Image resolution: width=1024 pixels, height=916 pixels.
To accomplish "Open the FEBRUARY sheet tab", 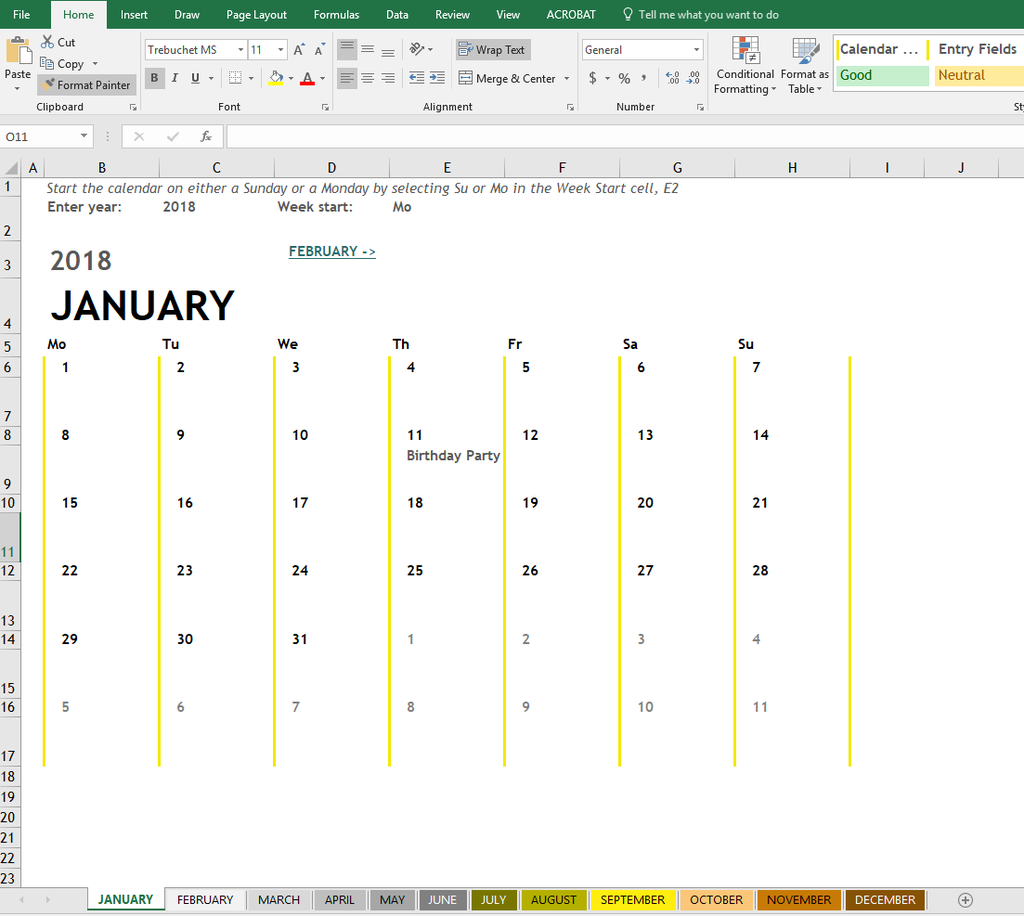I will (x=204, y=899).
